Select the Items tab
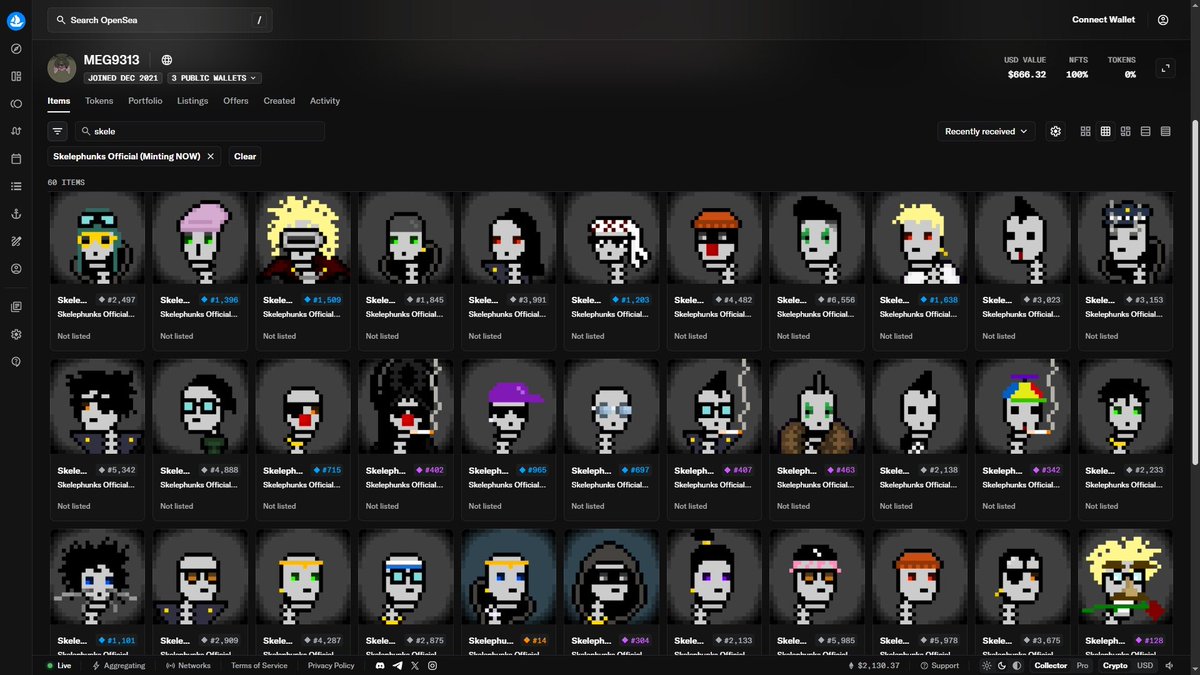 pyautogui.click(x=59, y=101)
